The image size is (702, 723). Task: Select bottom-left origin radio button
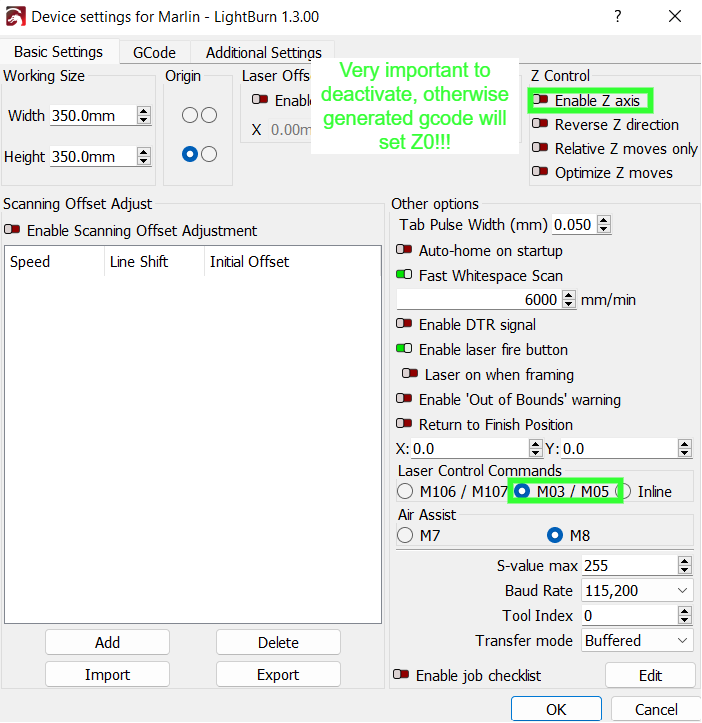tap(190, 154)
